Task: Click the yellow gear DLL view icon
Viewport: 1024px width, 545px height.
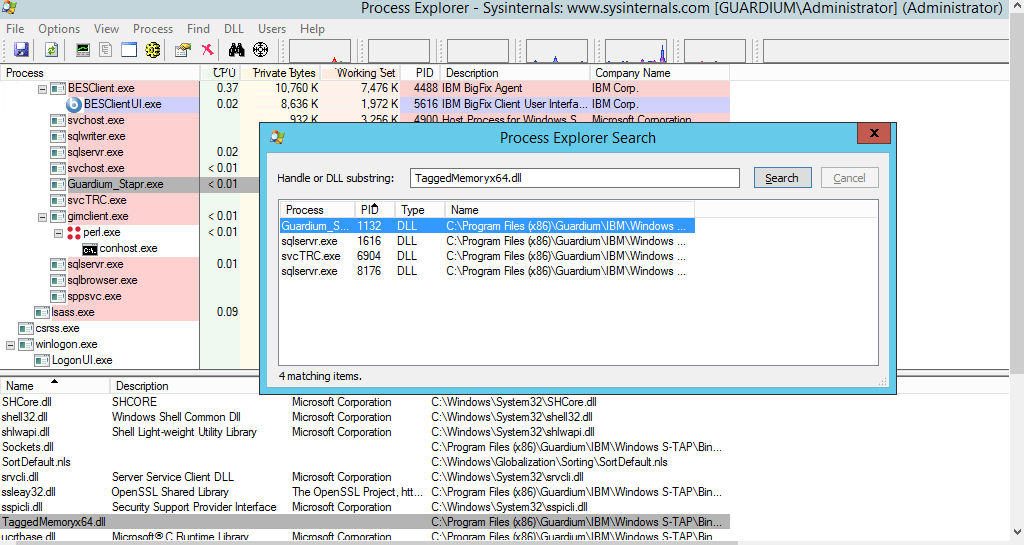Action: 153,50
